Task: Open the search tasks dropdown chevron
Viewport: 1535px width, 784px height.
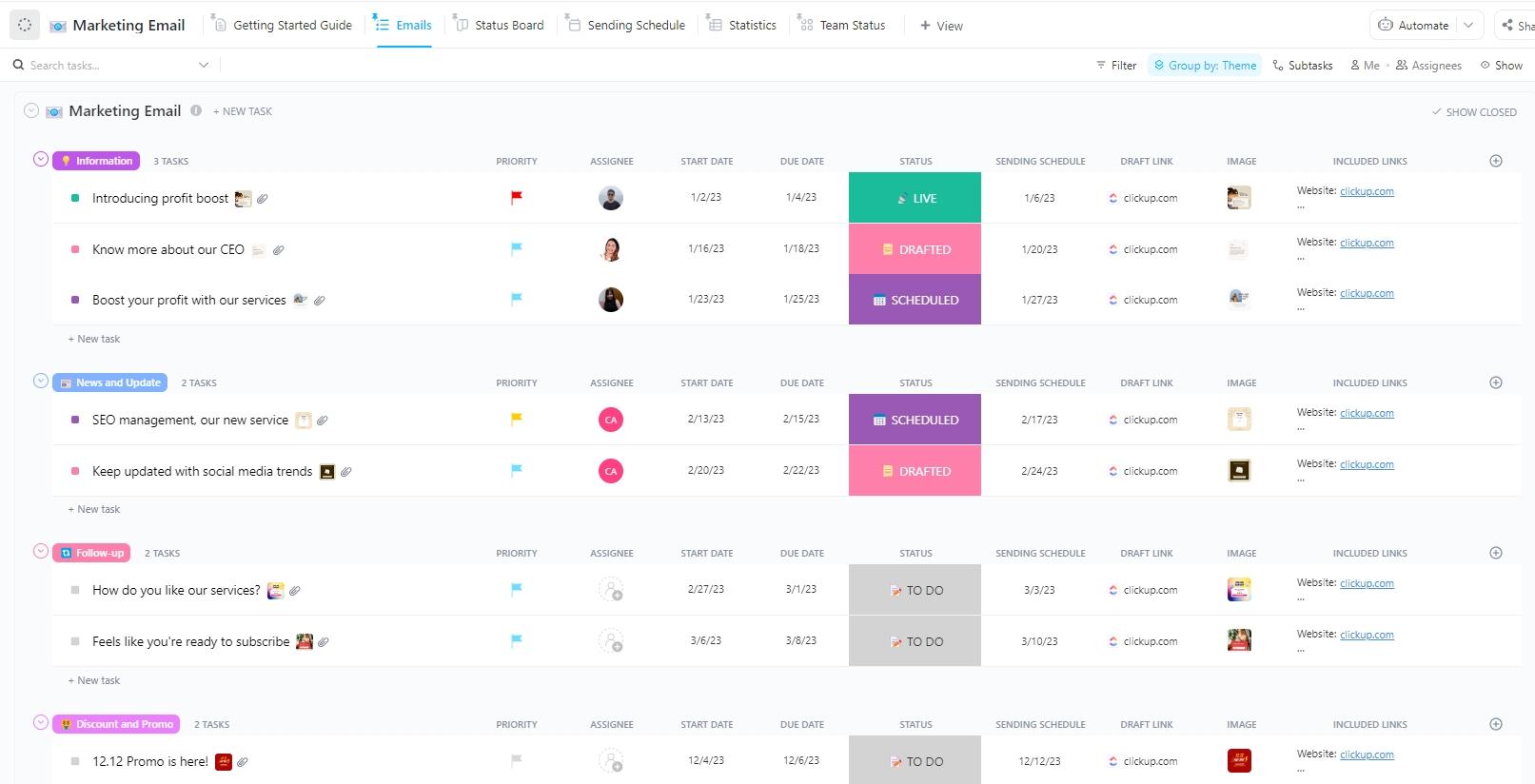Action: coord(204,65)
